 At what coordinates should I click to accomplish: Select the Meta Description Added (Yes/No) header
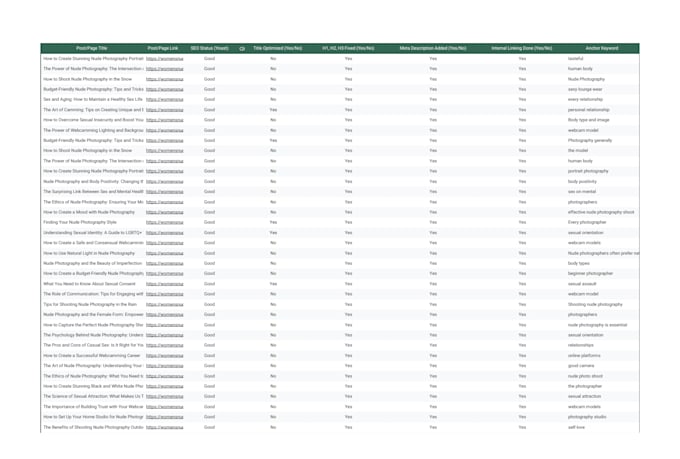(x=433, y=48)
